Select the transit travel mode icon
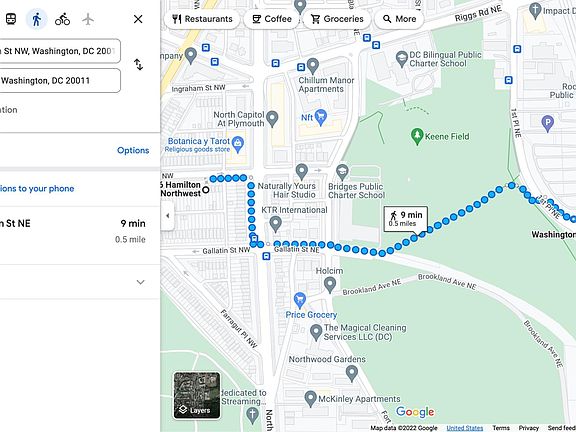This screenshot has width=576, height=432. coord(11,19)
